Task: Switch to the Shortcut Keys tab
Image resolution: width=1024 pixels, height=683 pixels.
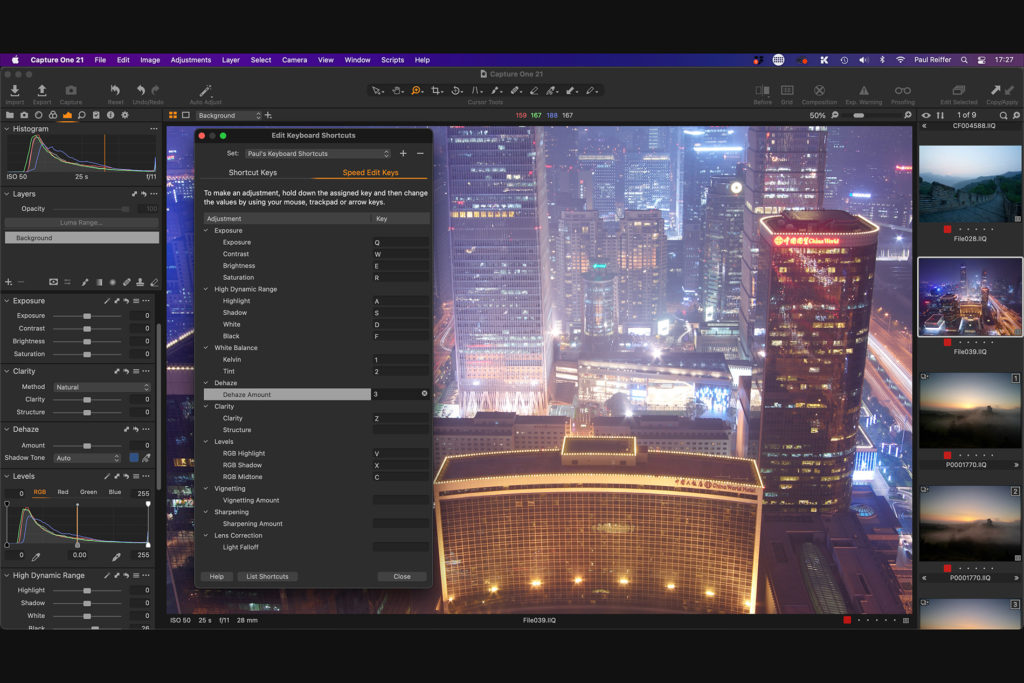Action: click(x=253, y=172)
